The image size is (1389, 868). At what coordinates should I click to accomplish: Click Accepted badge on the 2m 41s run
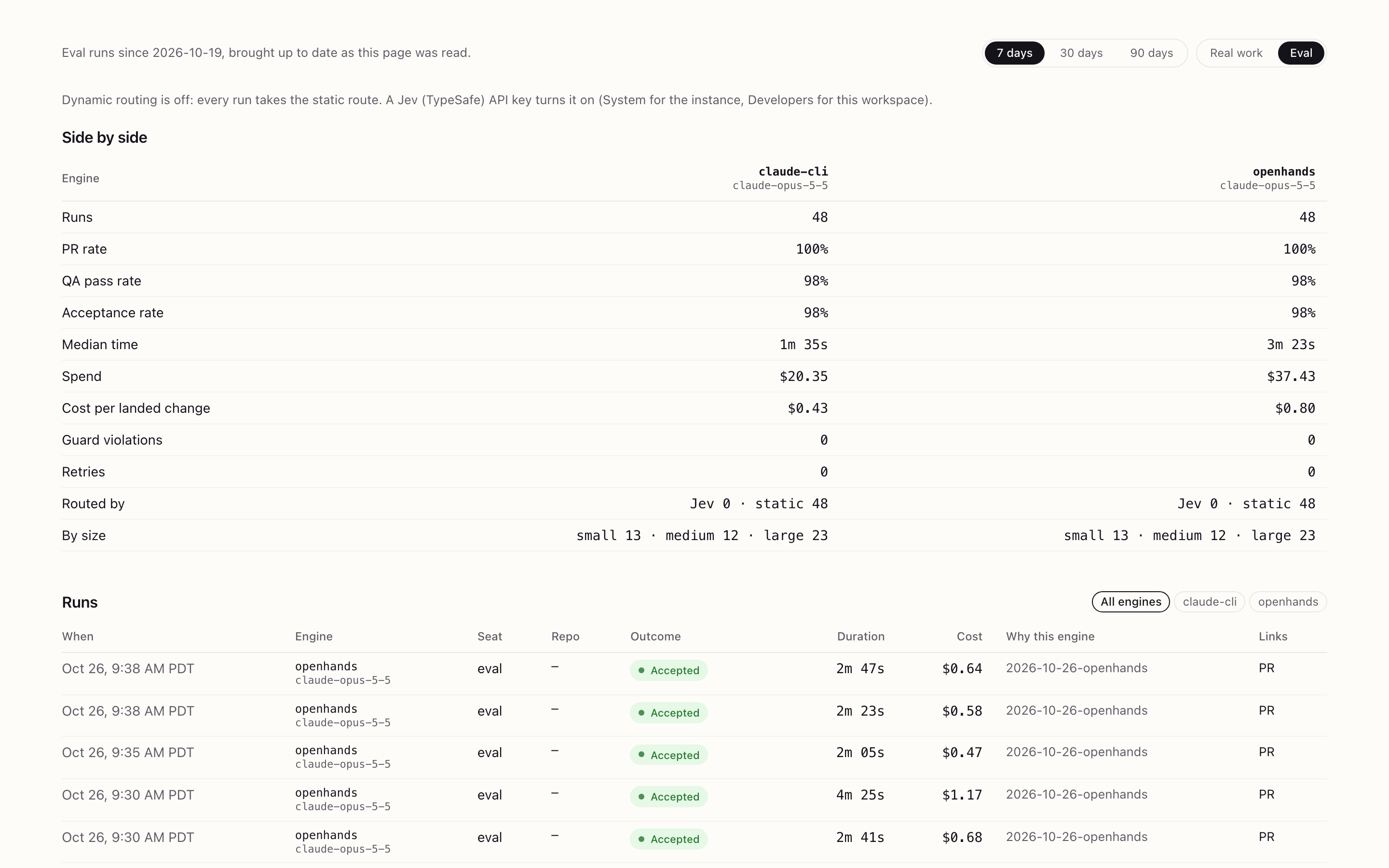(x=668, y=839)
